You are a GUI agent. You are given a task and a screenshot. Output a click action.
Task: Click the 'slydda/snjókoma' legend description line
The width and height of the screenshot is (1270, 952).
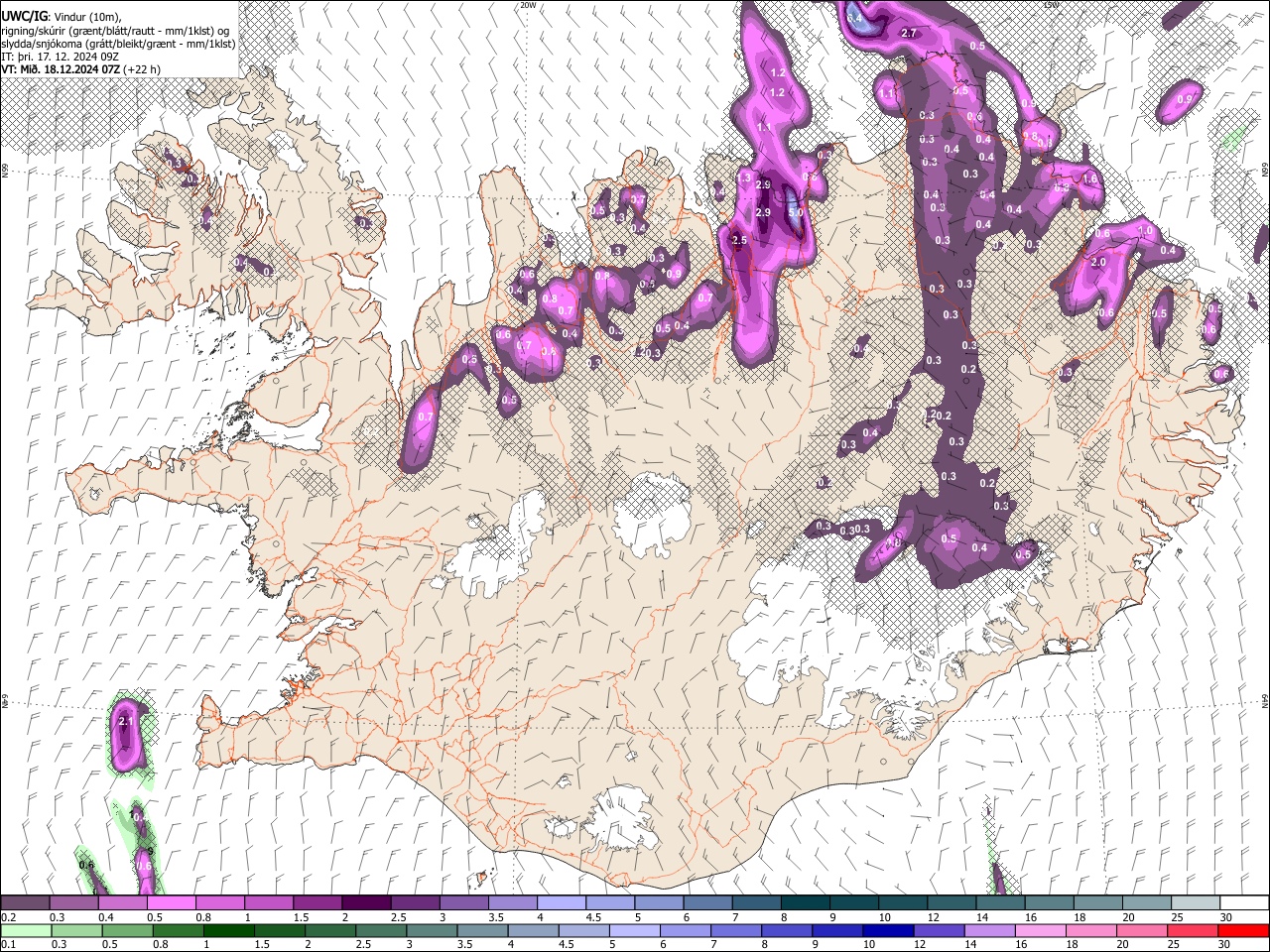118,44
